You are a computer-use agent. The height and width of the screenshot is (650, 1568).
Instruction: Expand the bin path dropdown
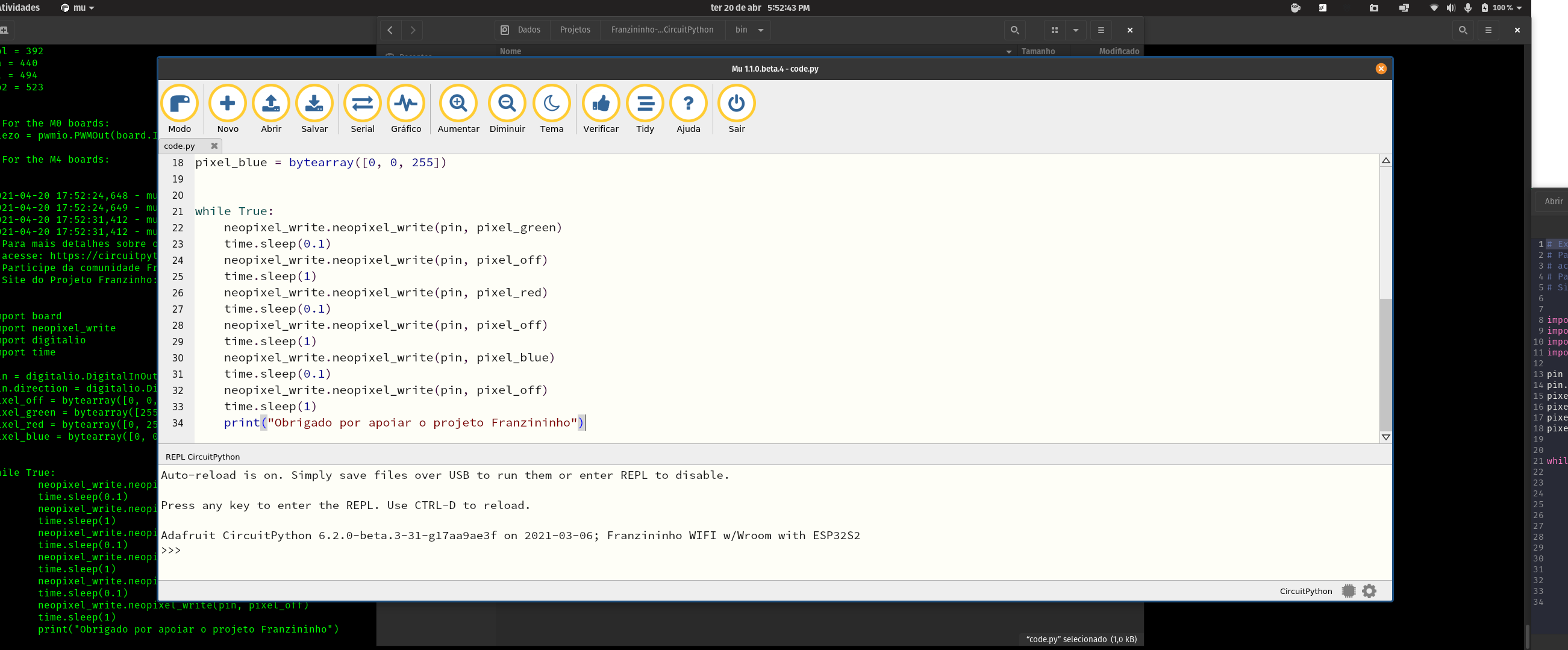tap(760, 30)
